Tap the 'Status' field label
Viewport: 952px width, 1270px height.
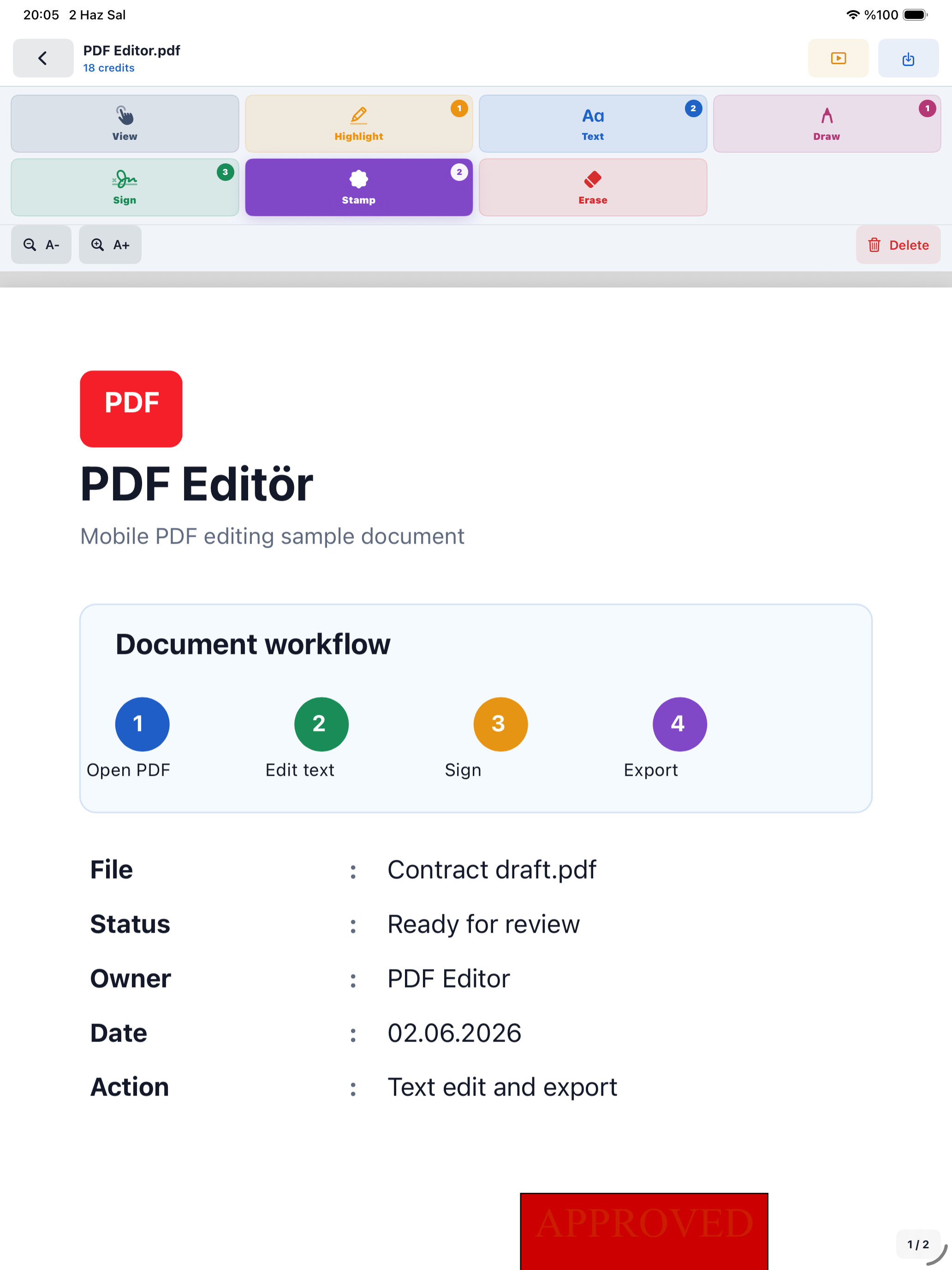coord(130,924)
